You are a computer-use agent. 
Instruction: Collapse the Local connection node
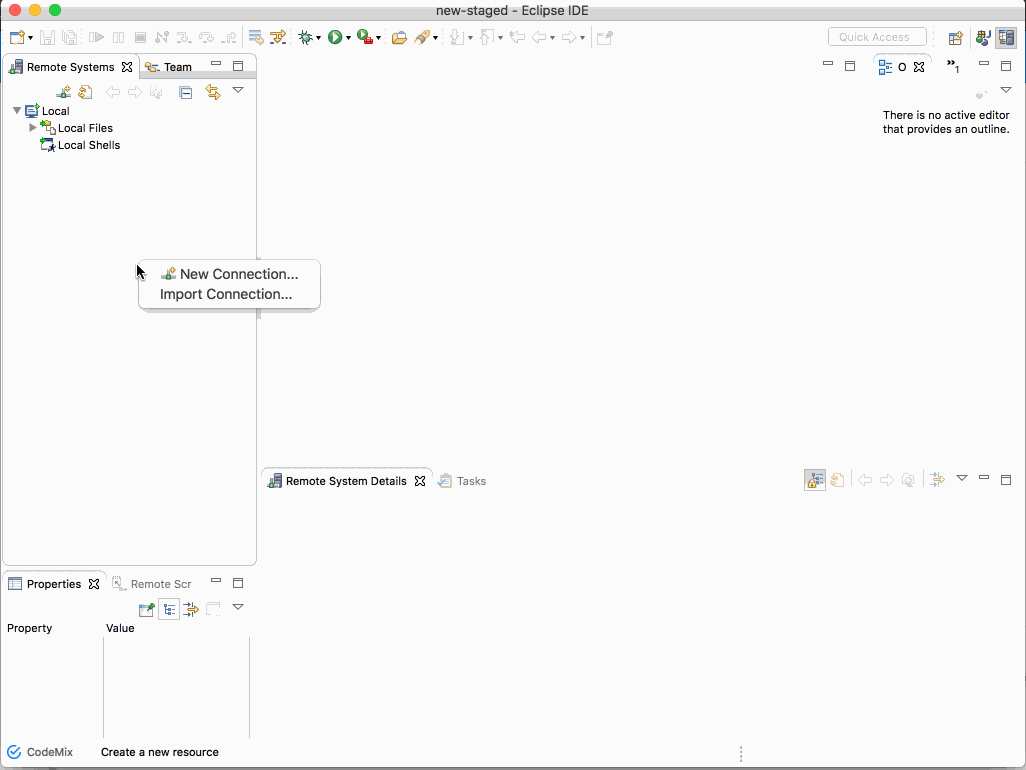coord(17,111)
